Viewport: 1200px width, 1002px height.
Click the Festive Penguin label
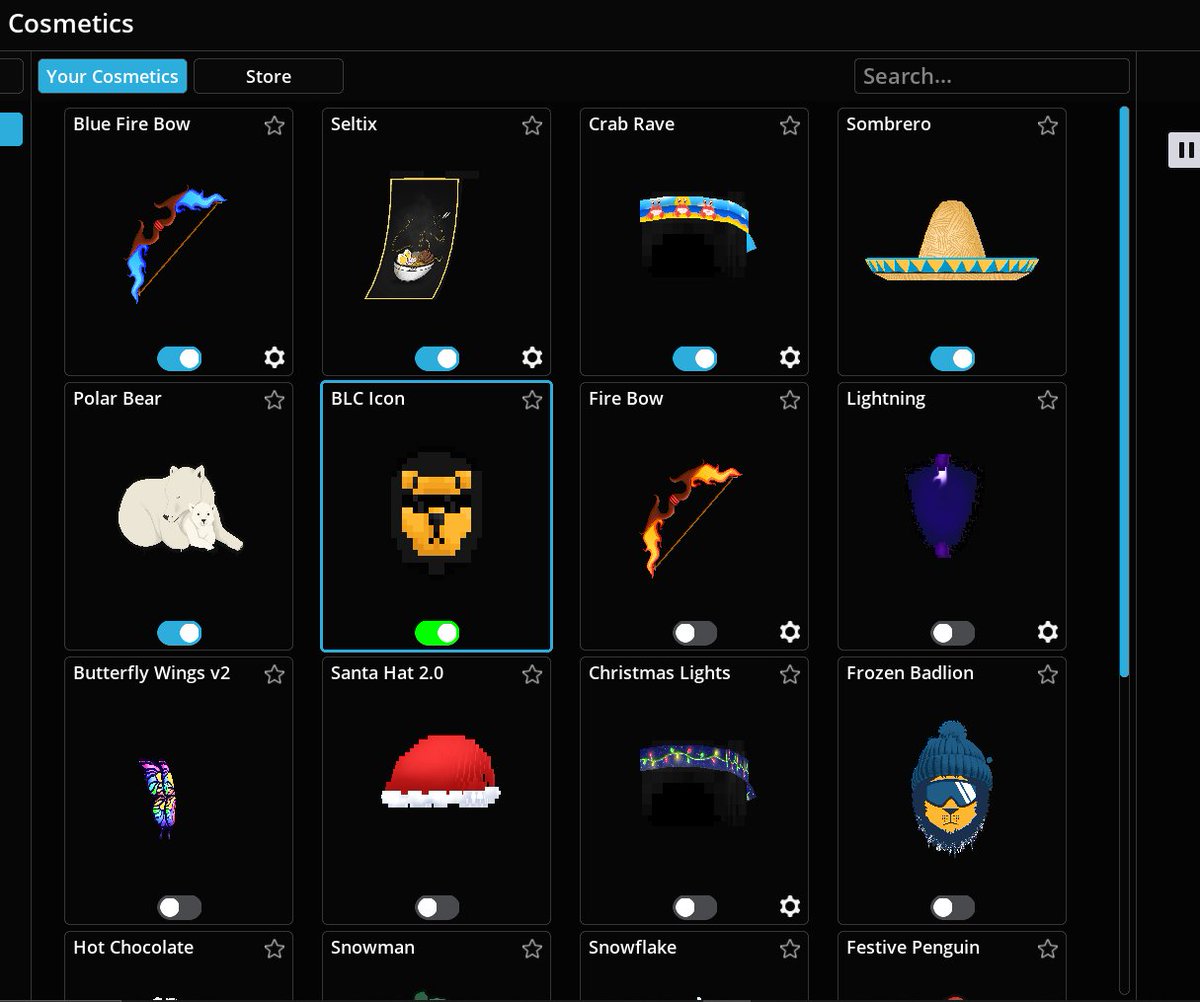coord(913,947)
